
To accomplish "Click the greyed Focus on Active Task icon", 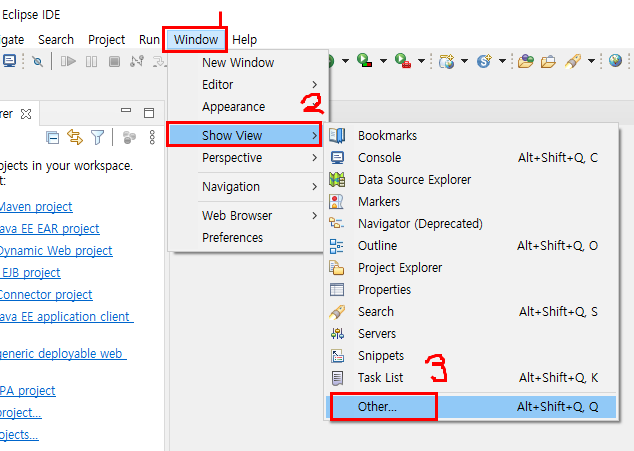I will click(x=129, y=138).
